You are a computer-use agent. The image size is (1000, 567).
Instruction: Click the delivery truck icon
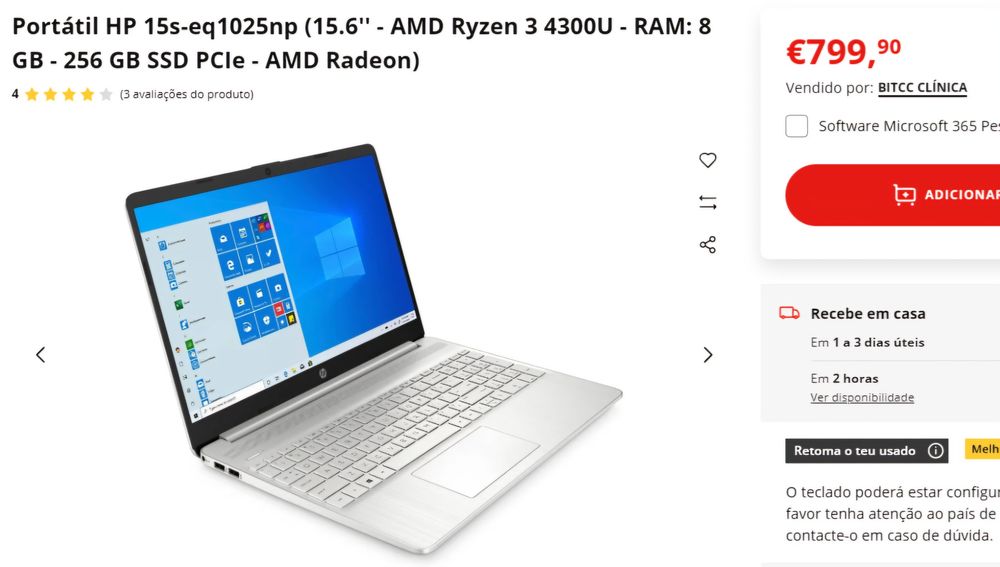pos(789,313)
